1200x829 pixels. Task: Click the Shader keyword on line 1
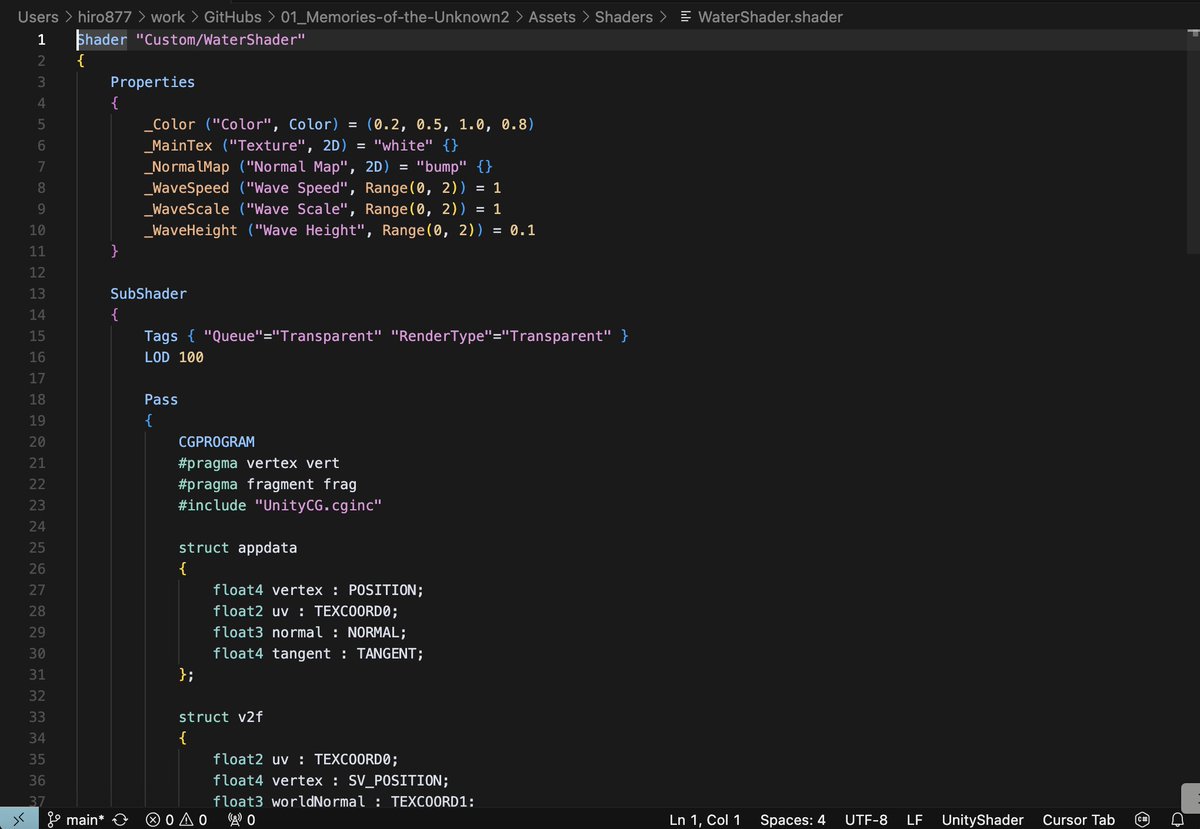point(102,40)
